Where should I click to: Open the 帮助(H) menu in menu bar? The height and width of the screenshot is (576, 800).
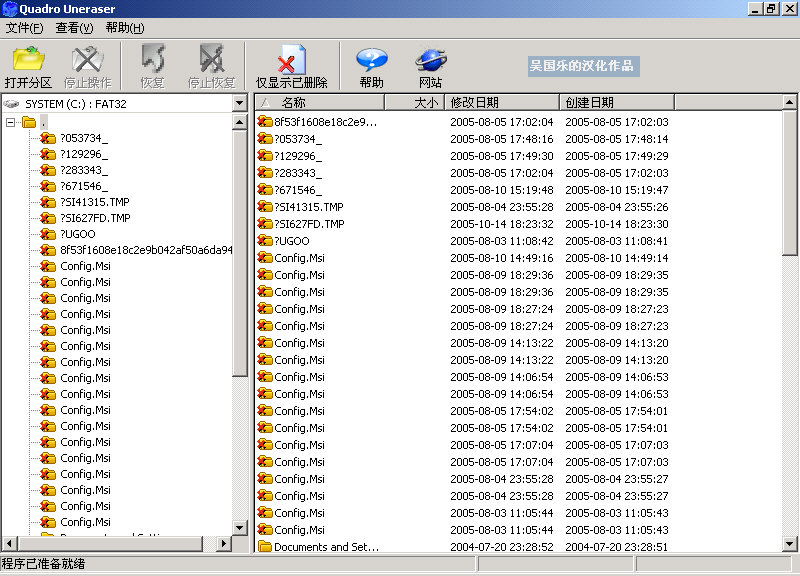(125, 28)
